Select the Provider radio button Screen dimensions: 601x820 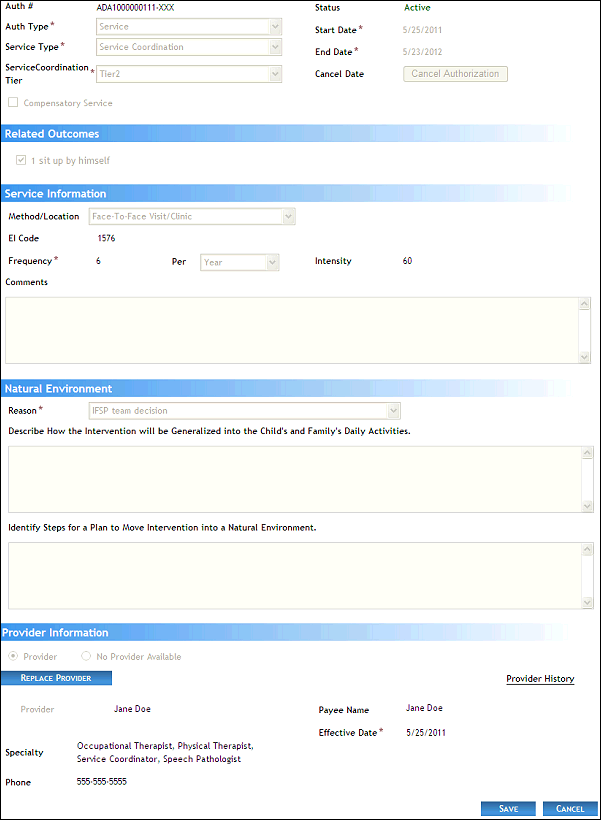pyautogui.click(x=13, y=657)
